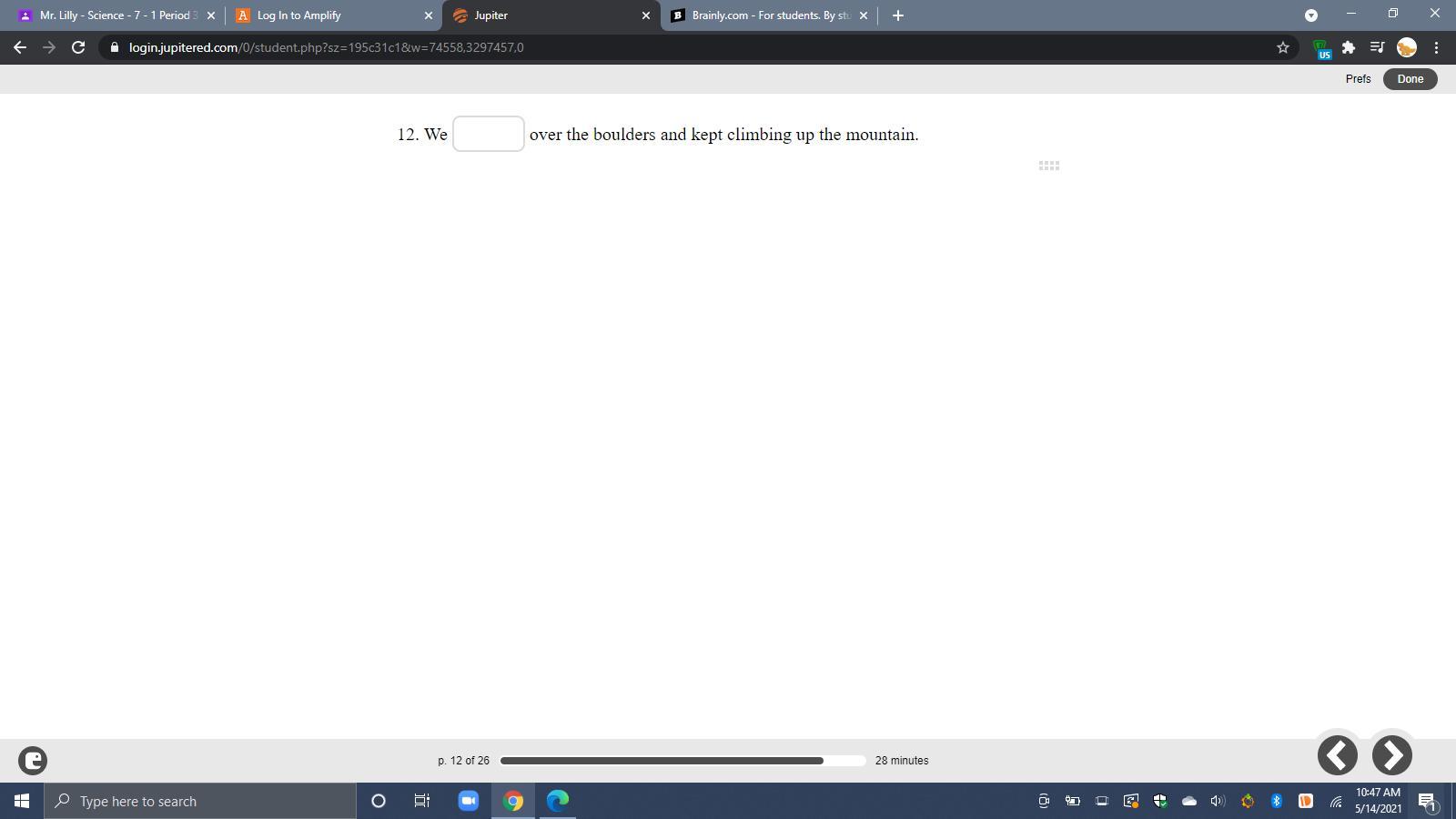Click the dotted grip handle below question
Image resolution: width=1456 pixels, height=819 pixels.
click(1048, 166)
